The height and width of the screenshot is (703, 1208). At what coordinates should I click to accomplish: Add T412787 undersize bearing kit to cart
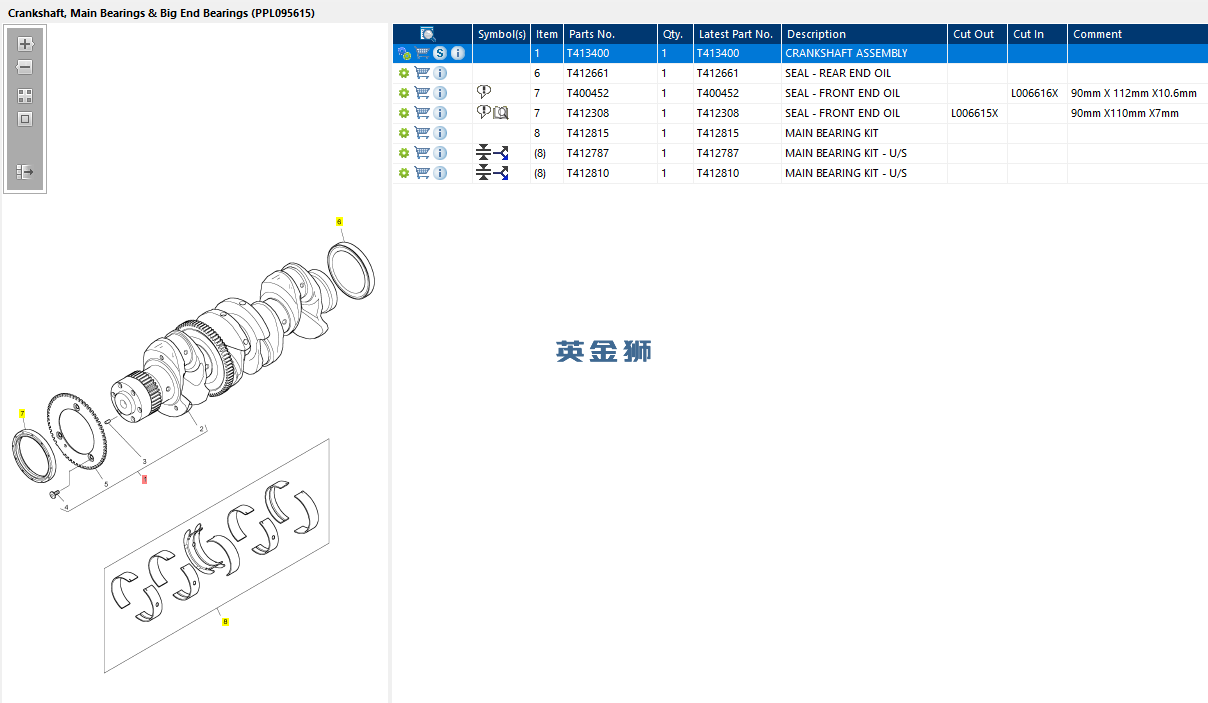tap(422, 153)
